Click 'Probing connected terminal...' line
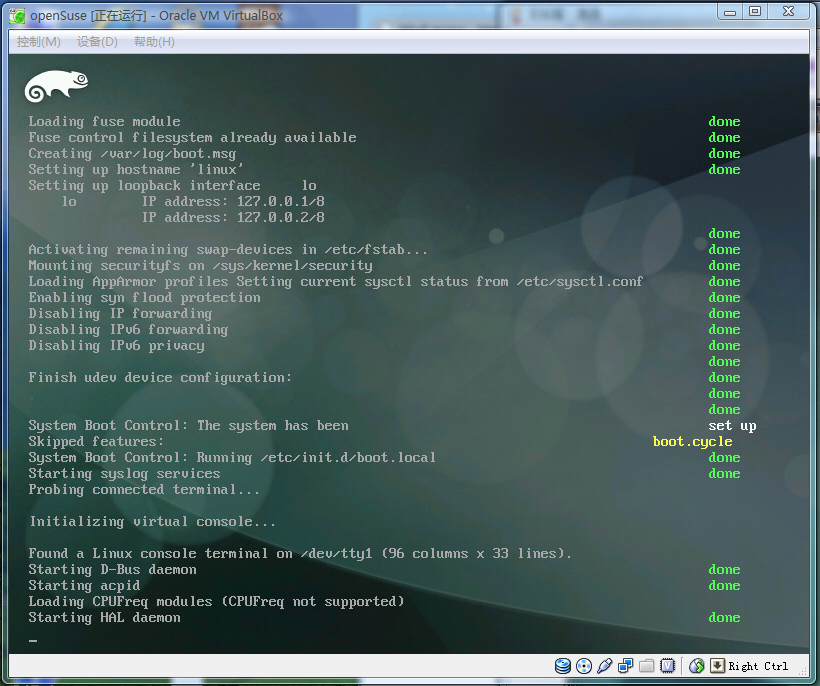This screenshot has height=686, width=820. [x=144, y=489]
